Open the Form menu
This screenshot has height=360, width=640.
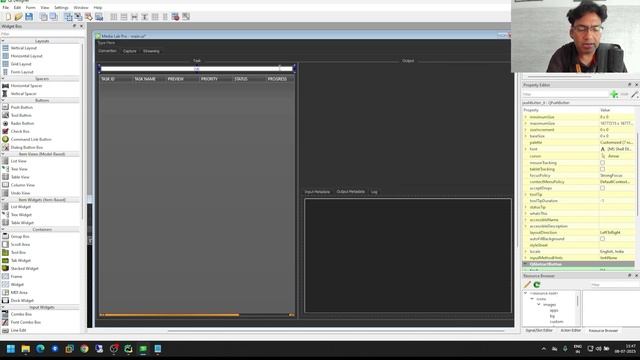(31, 8)
